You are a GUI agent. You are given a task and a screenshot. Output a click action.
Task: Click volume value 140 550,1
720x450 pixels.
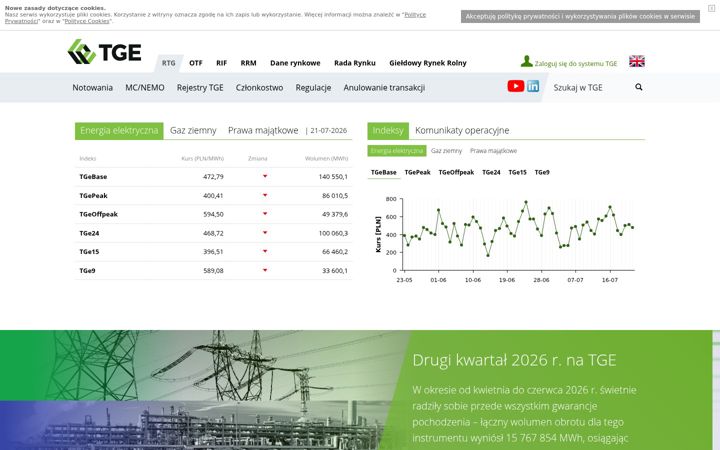point(333,177)
